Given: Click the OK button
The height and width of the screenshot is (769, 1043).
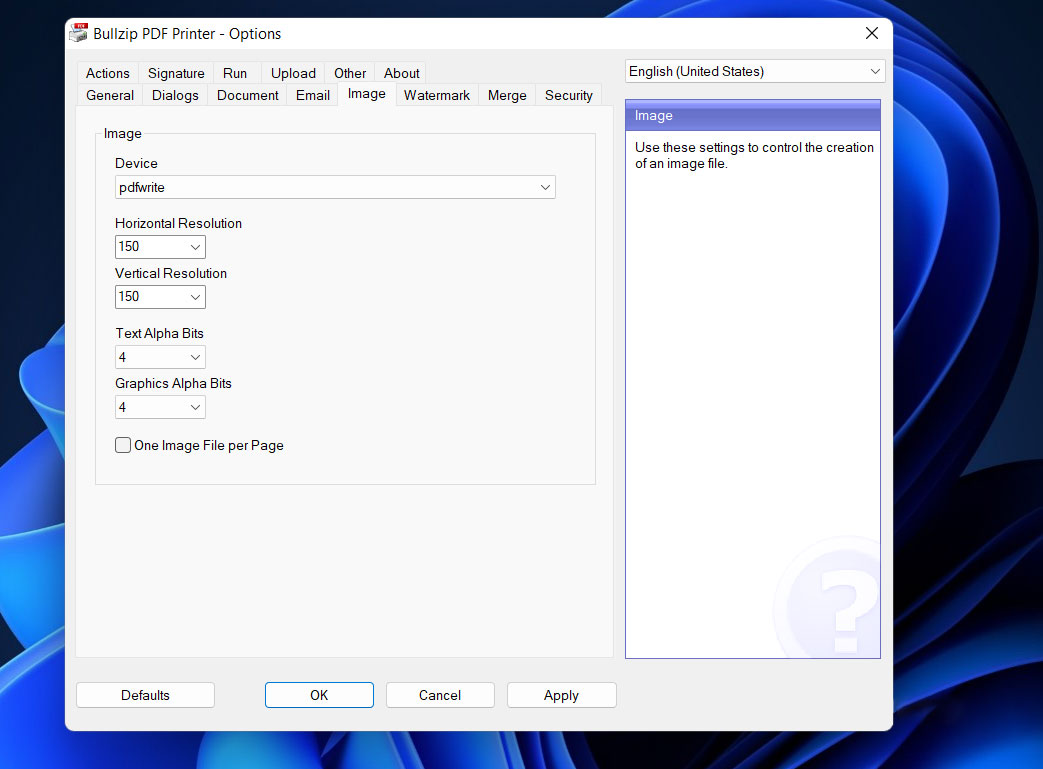Looking at the screenshot, I should (319, 695).
